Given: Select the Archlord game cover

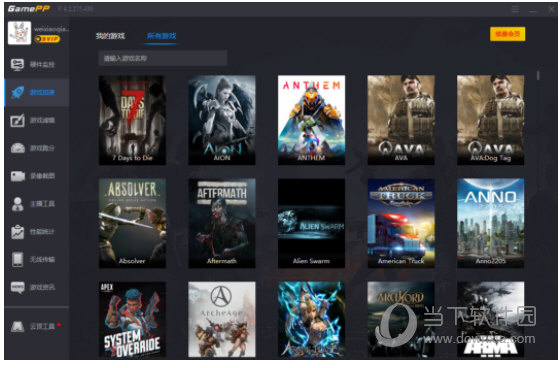Looking at the screenshot, I should (401, 319).
